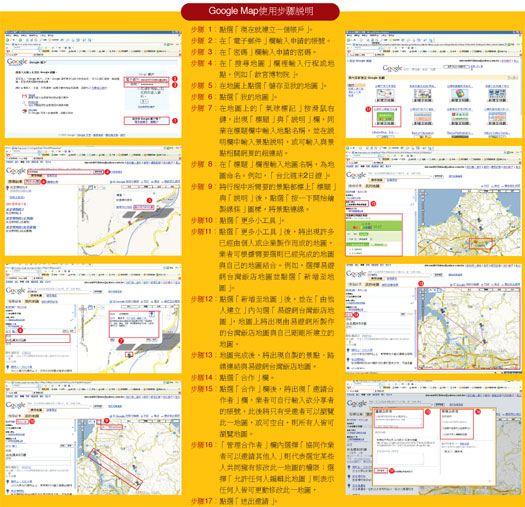The height and width of the screenshot is (507, 525).
Task: Click the red pin beside the first search result
Action: coord(7,188)
